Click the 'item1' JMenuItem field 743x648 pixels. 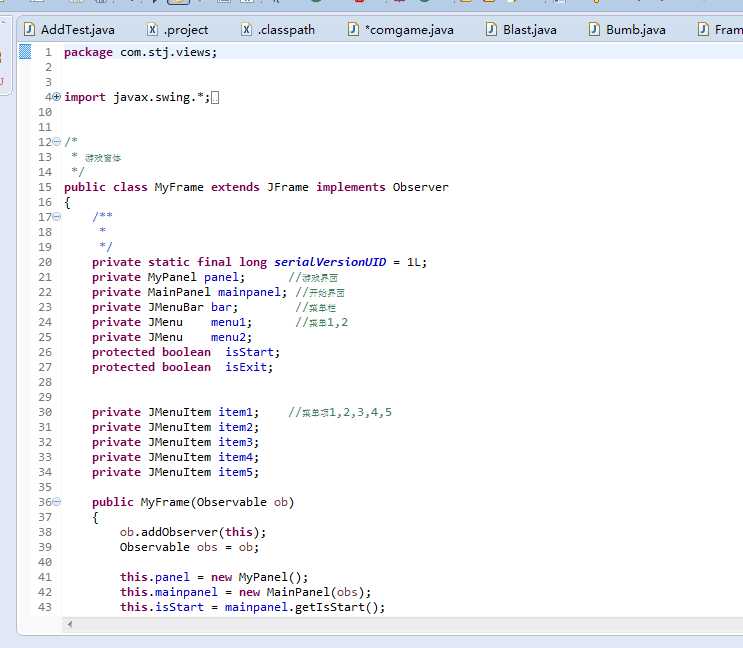click(235, 412)
